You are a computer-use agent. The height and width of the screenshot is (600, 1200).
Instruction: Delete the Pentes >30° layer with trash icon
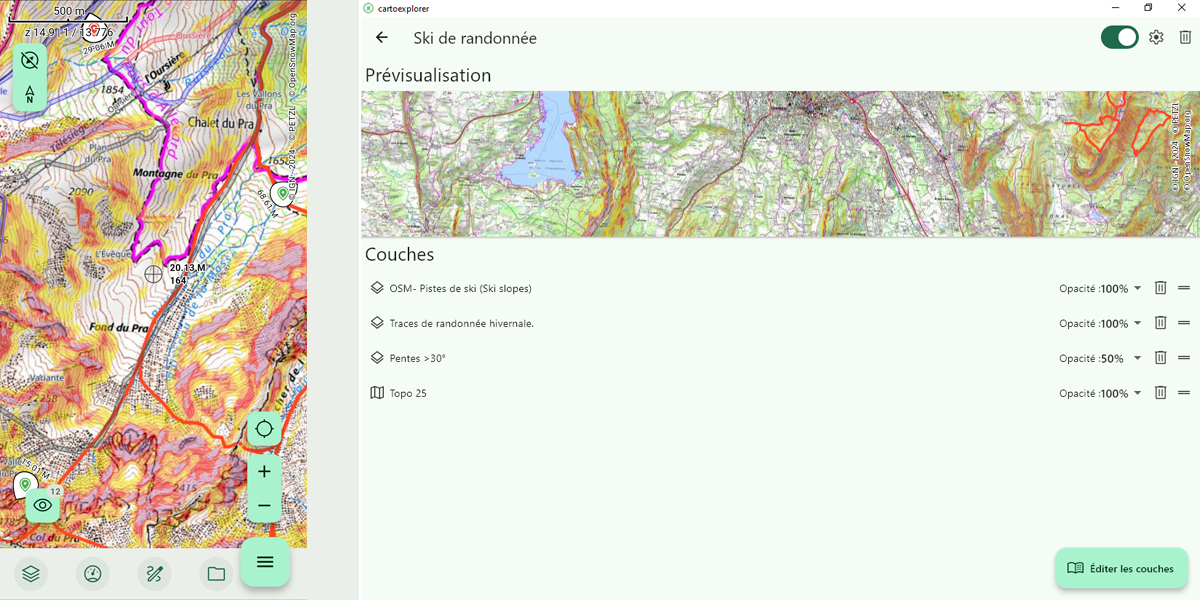point(1160,357)
